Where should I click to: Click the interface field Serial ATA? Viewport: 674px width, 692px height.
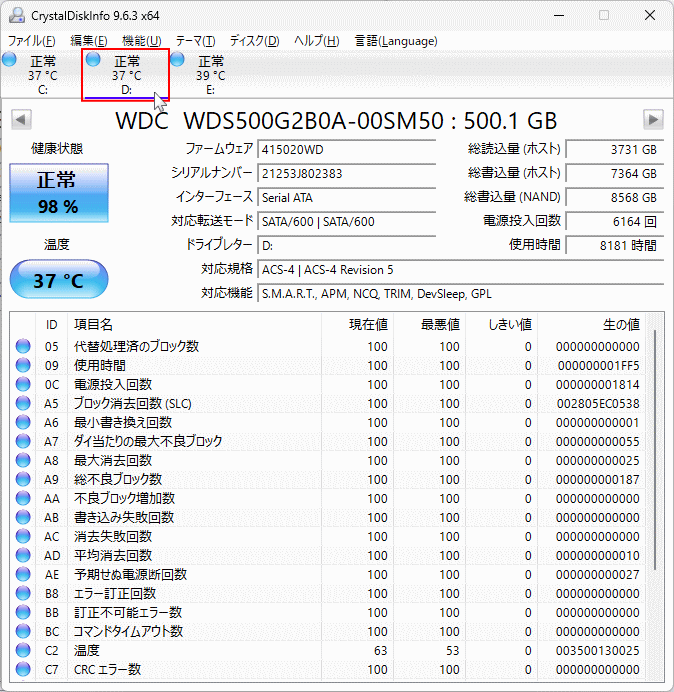click(x=347, y=197)
